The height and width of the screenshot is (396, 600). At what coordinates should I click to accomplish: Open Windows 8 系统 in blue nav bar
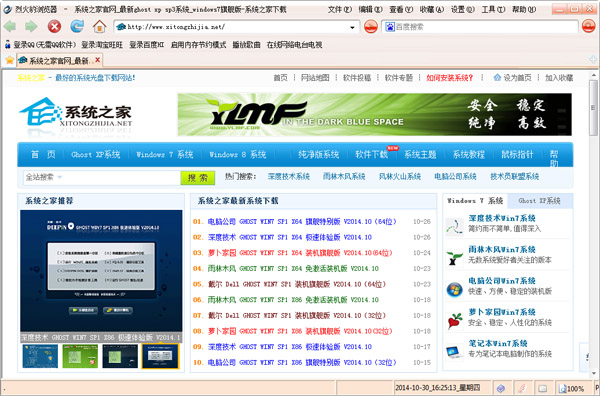[238, 155]
